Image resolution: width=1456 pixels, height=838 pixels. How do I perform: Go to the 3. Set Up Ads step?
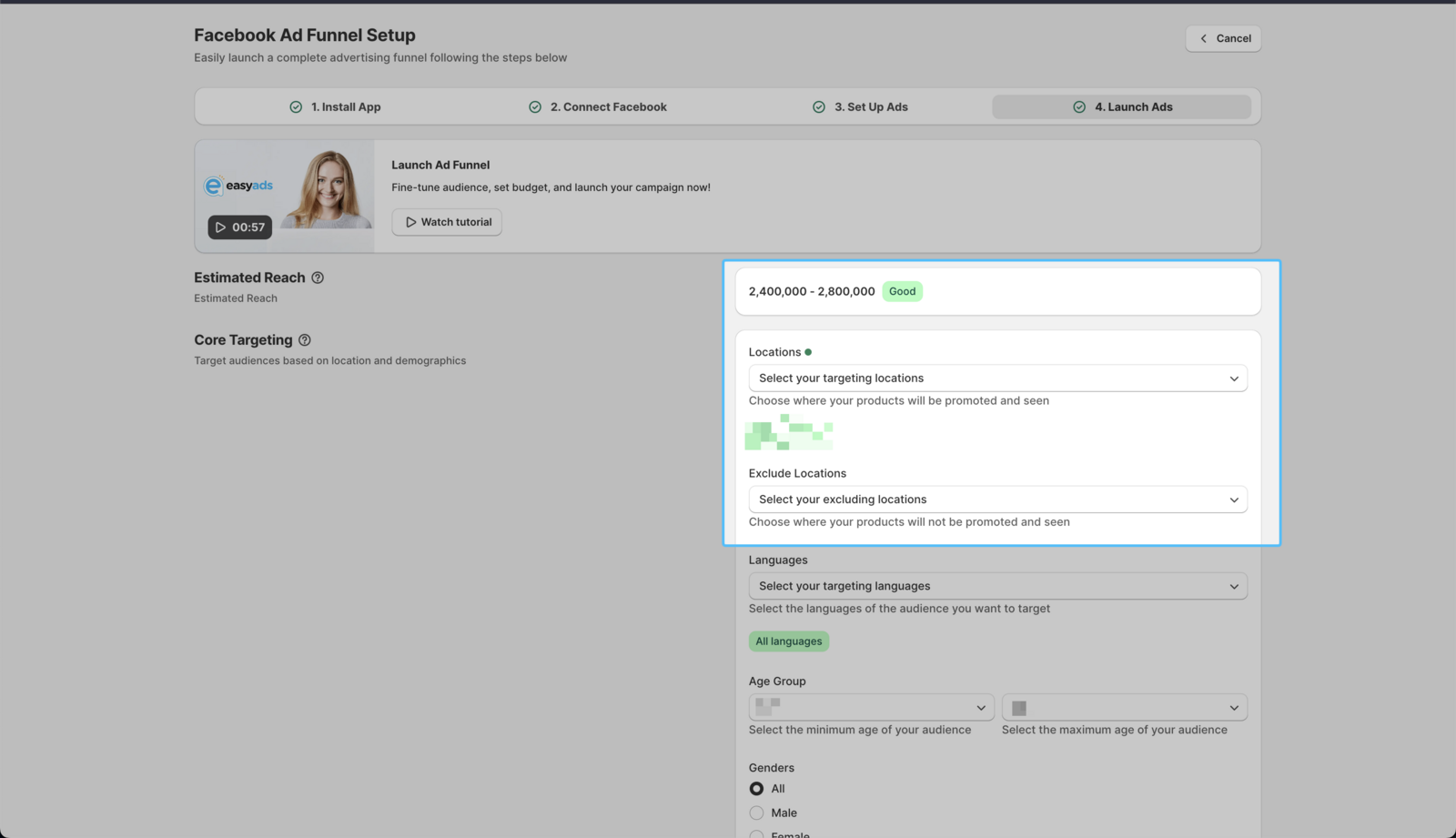[x=871, y=107]
